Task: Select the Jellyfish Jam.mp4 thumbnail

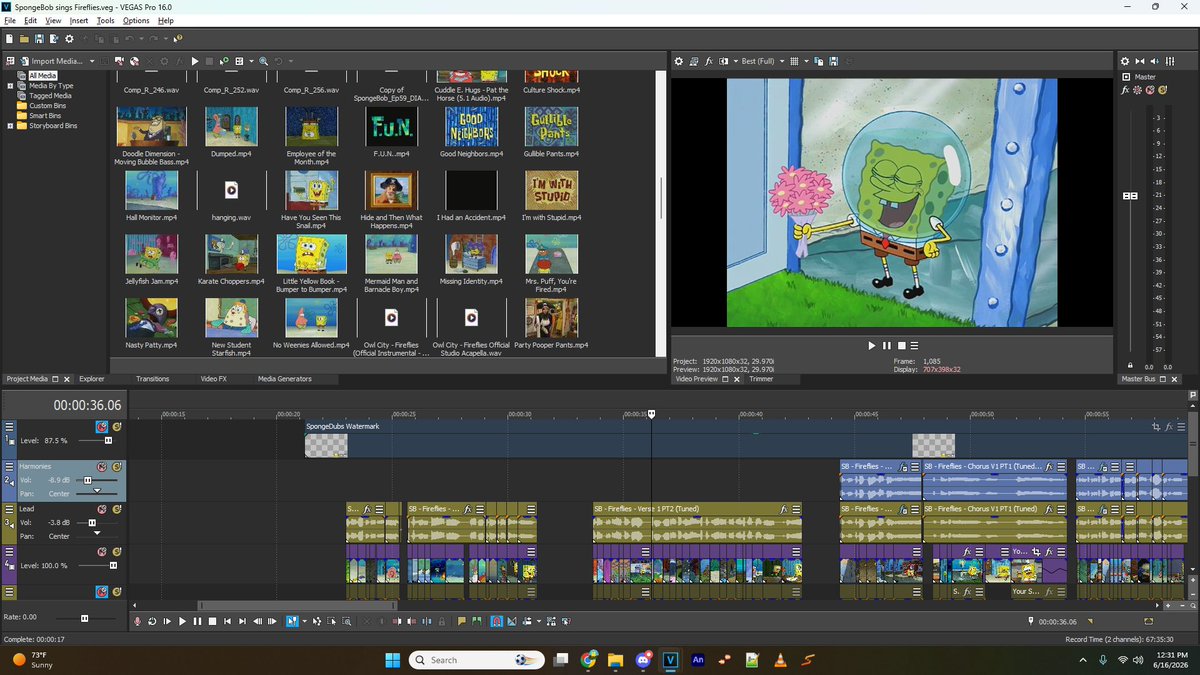Action: coord(152,254)
